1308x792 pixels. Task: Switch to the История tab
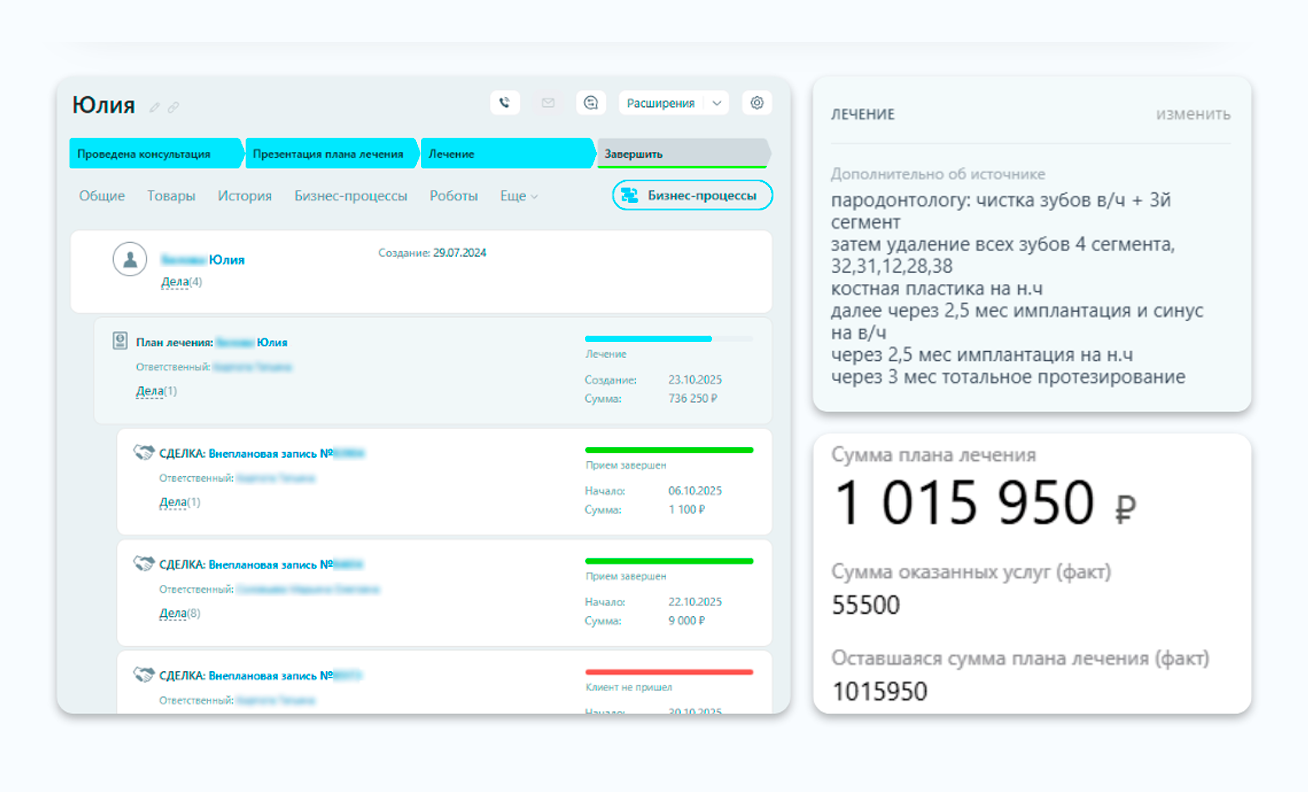245,196
